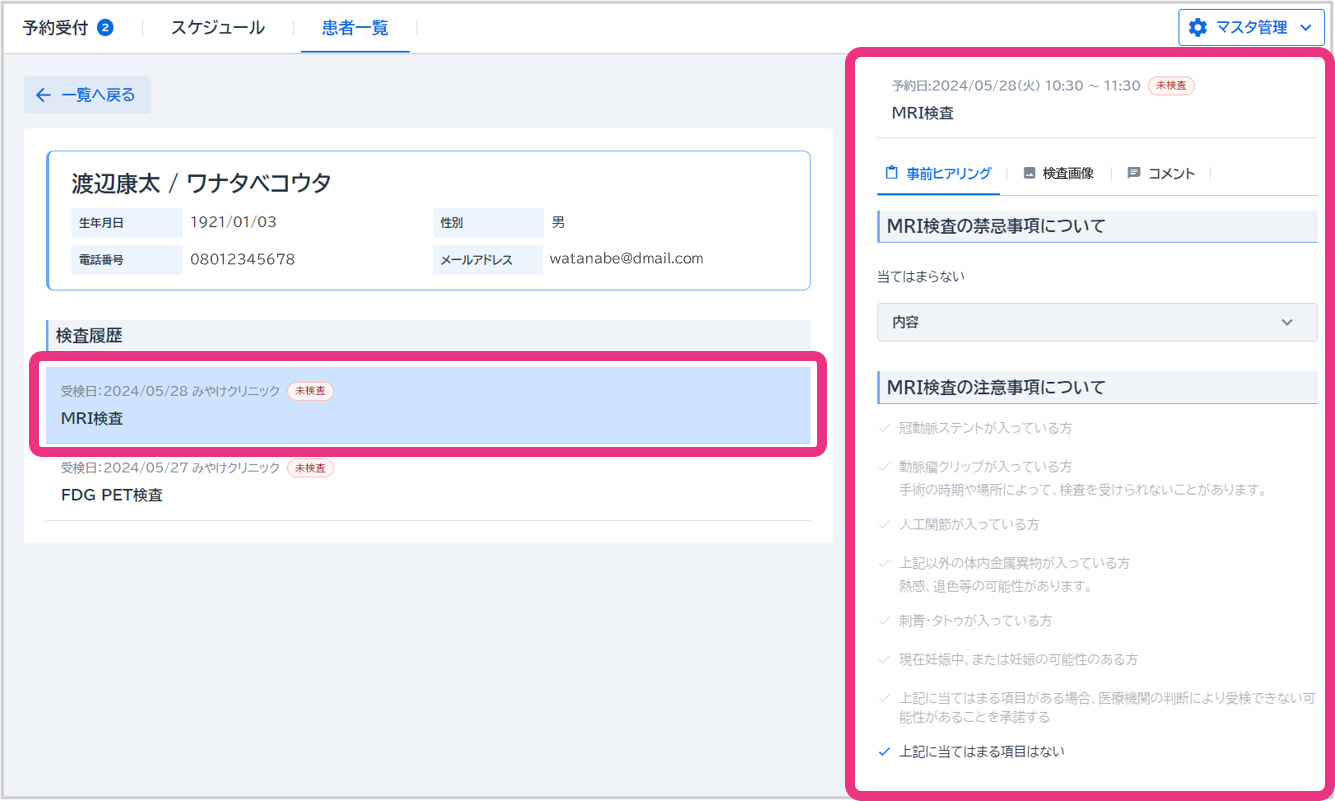The image size is (1335, 801).
Task: Select the FDG PET検査 history entry
Action: (x=427, y=483)
